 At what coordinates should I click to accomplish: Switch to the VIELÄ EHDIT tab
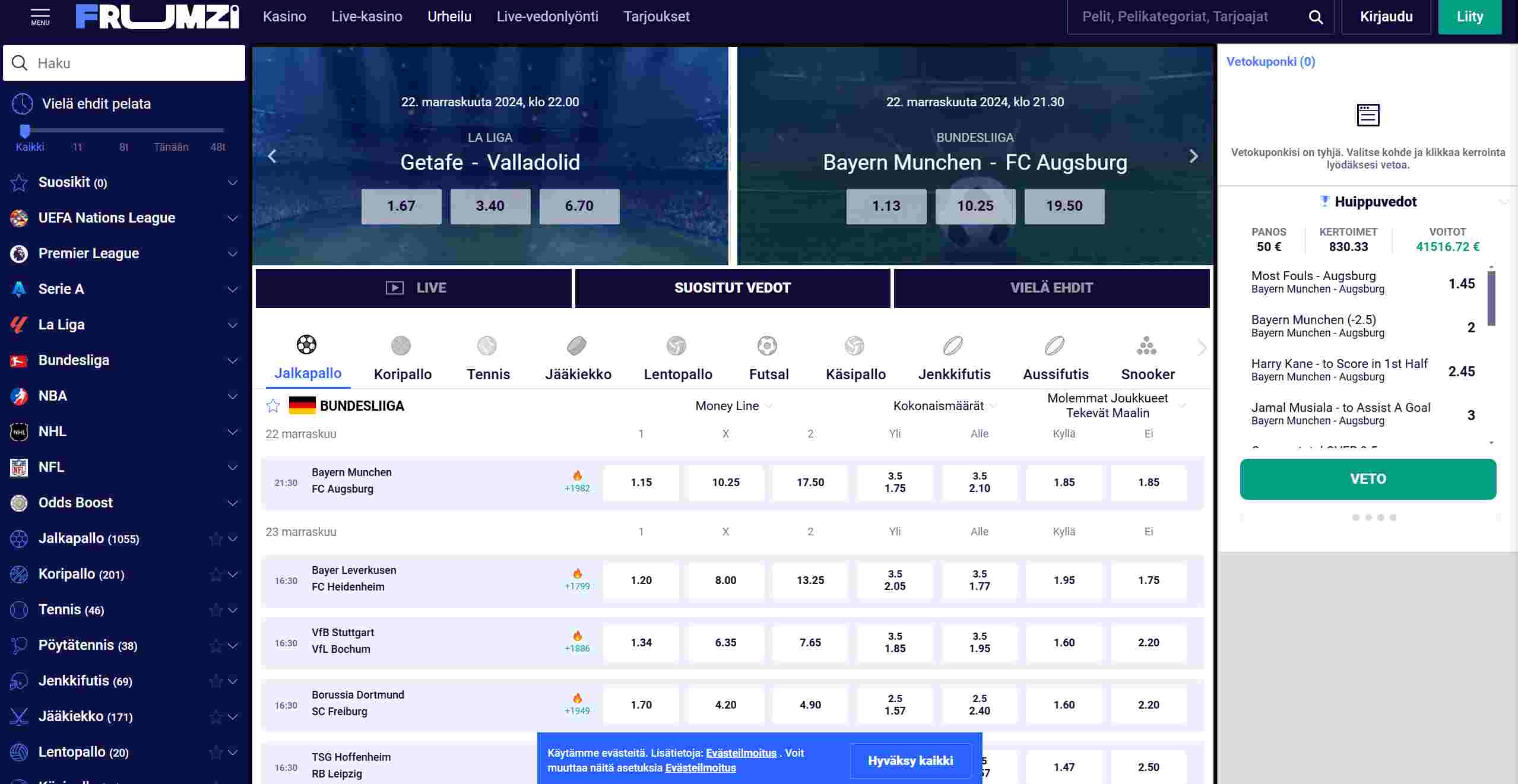tap(1051, 288)
